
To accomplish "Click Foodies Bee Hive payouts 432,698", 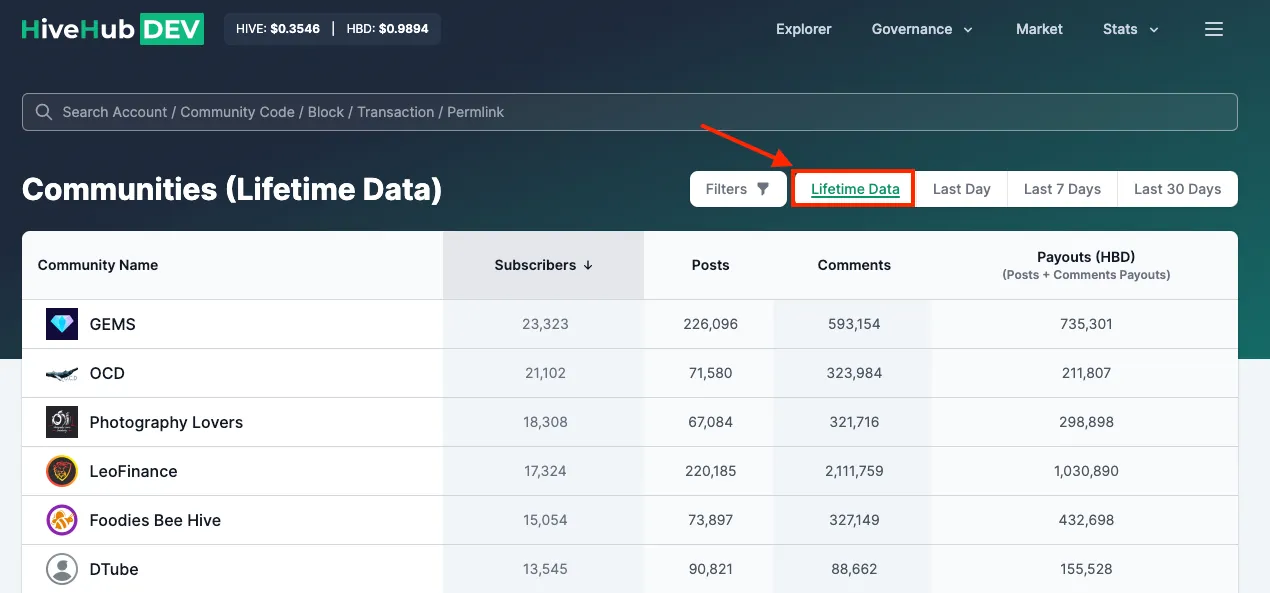I will click(x=1086, y=520).
